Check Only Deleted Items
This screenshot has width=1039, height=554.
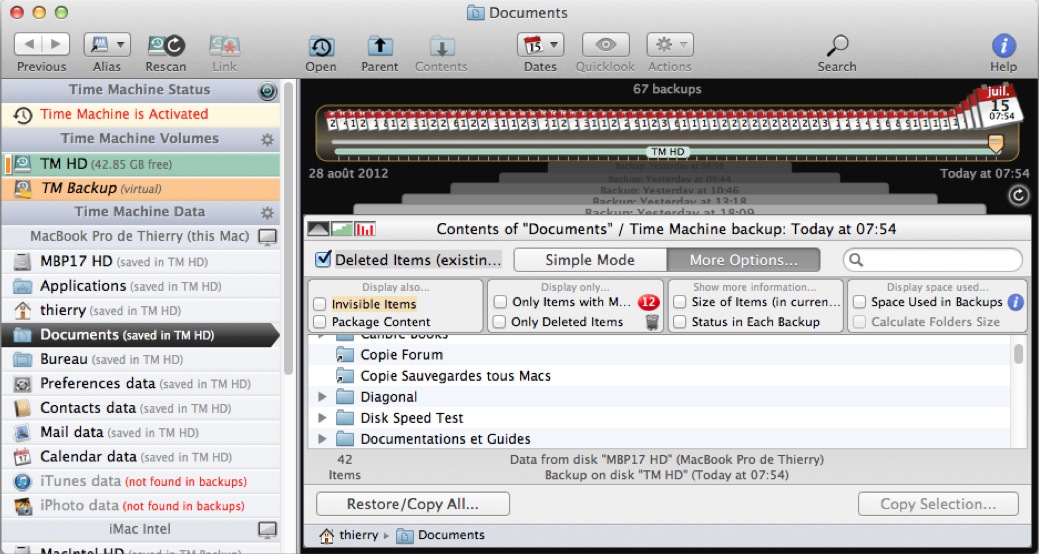pyautogui.click(x=500, y=322)
